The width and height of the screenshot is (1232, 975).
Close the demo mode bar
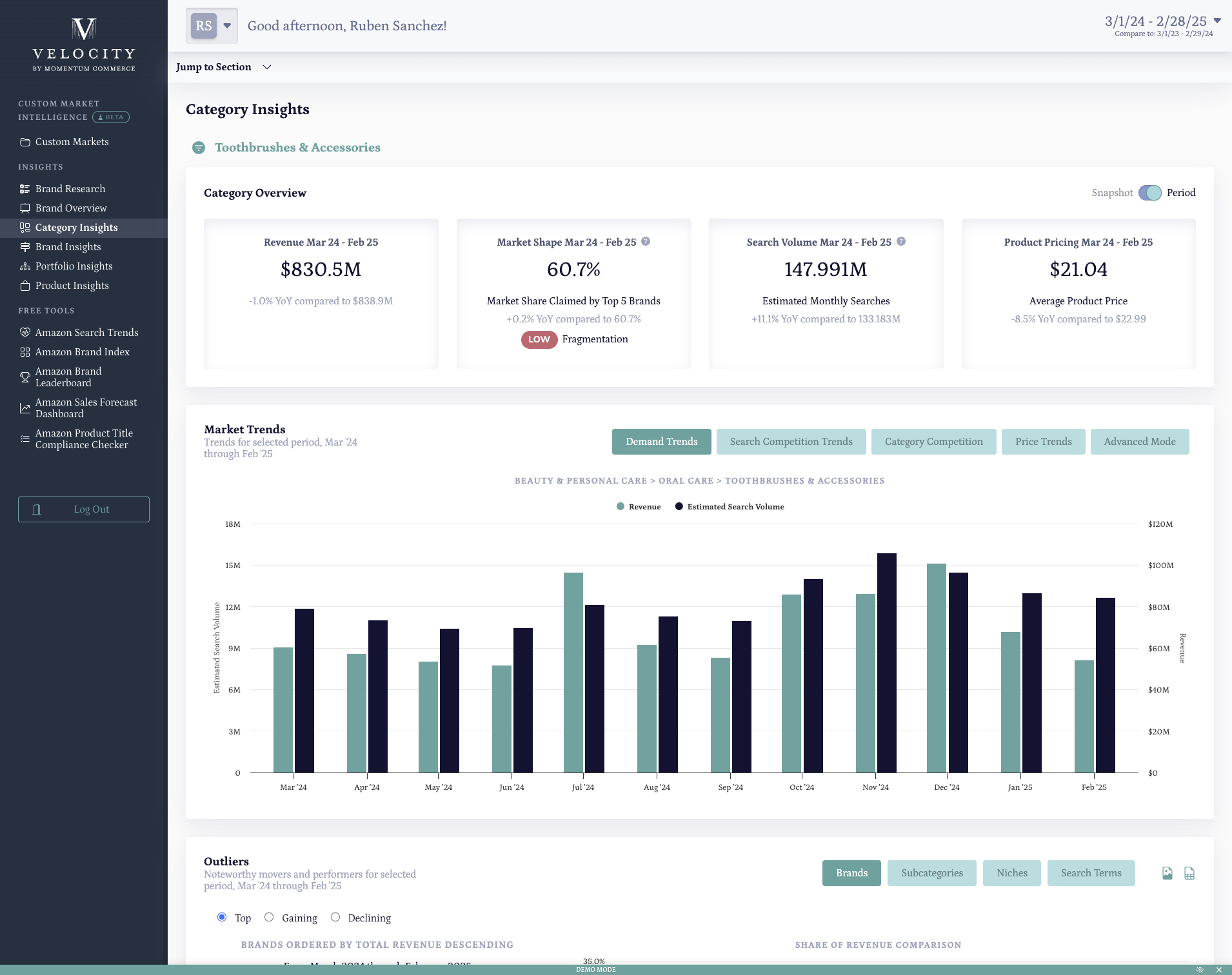pyautogui.click(x=1218, y=970)
